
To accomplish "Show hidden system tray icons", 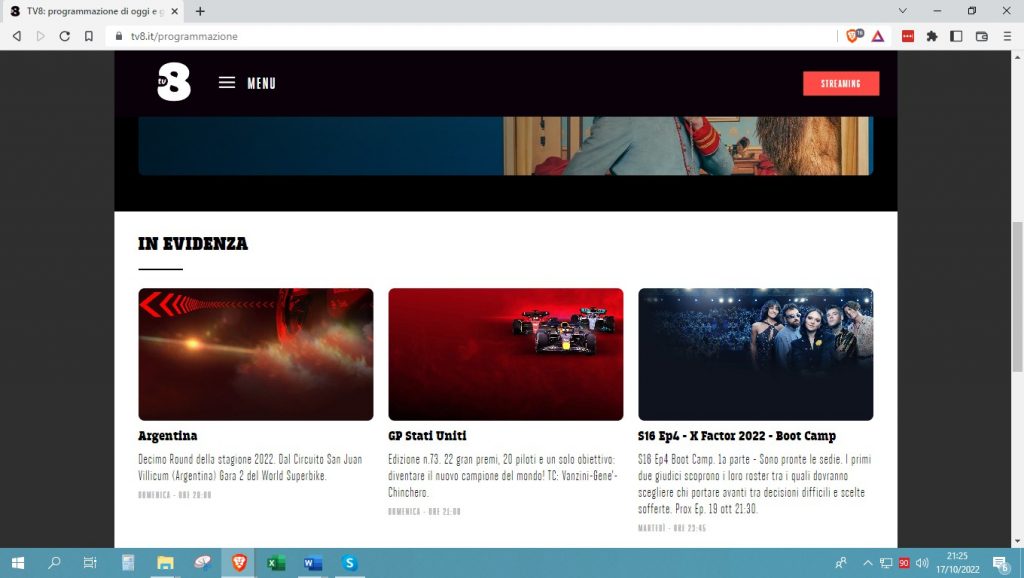I will (867, 563).
